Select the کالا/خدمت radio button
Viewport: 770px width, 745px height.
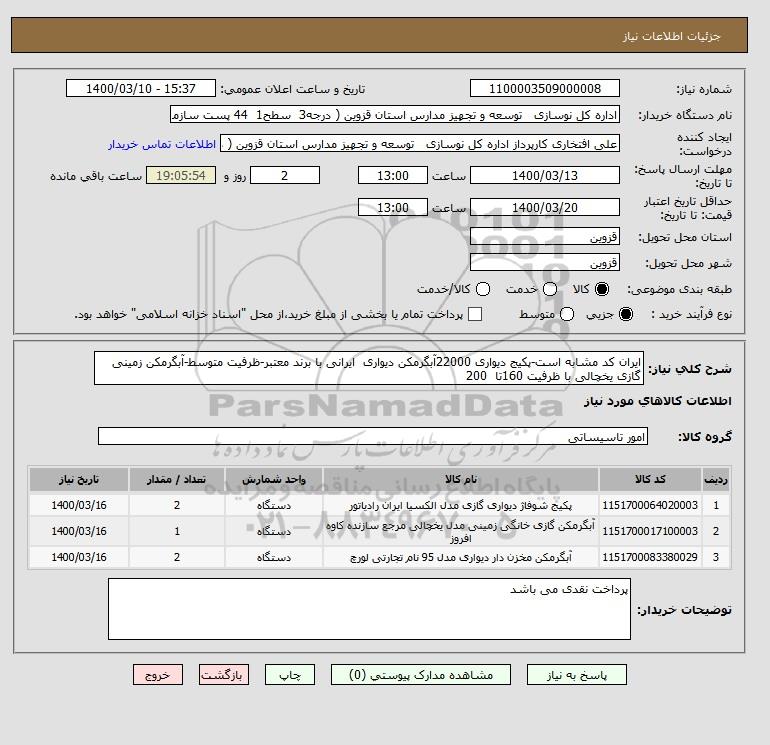483,289
